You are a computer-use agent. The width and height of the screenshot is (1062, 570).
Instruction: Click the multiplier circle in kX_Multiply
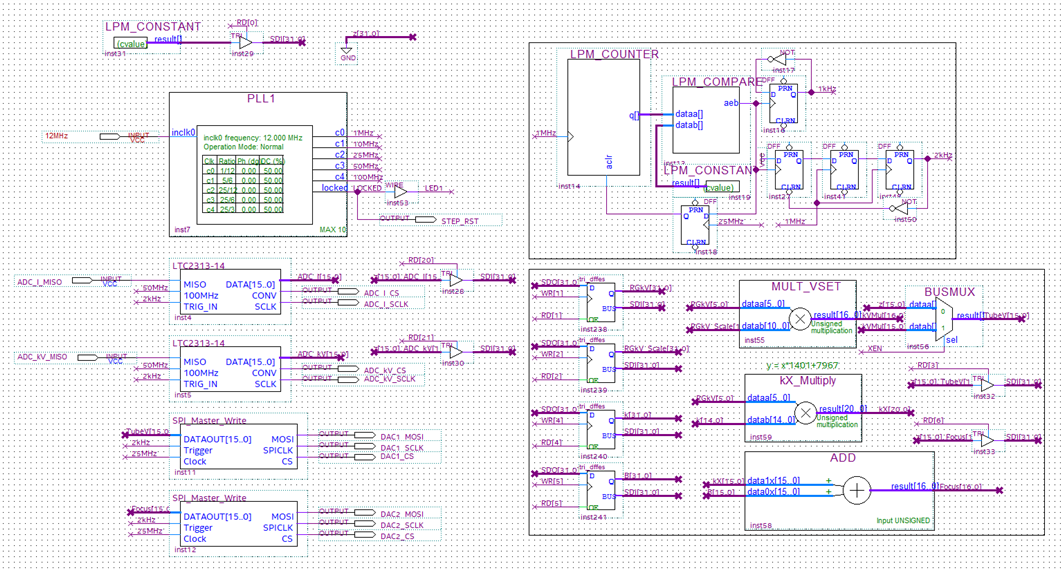coord(805,413)
